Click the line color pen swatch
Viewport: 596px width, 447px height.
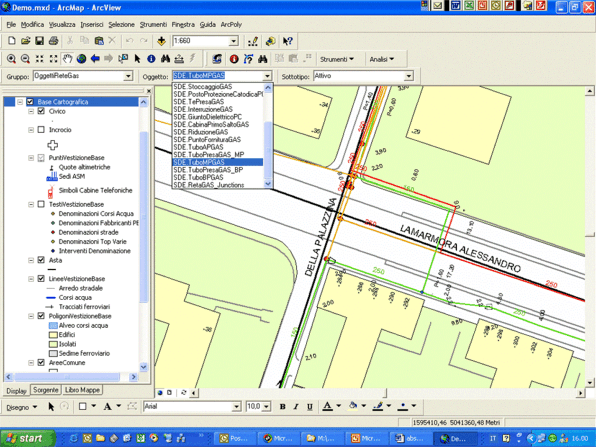coord(378,407)
